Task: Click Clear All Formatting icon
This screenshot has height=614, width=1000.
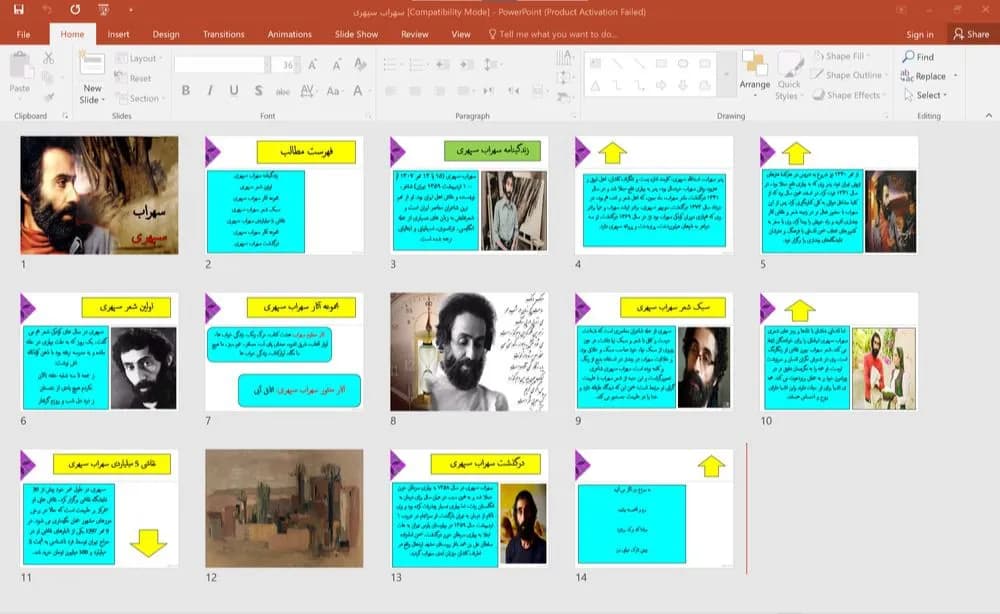Action: click(360, 64)
